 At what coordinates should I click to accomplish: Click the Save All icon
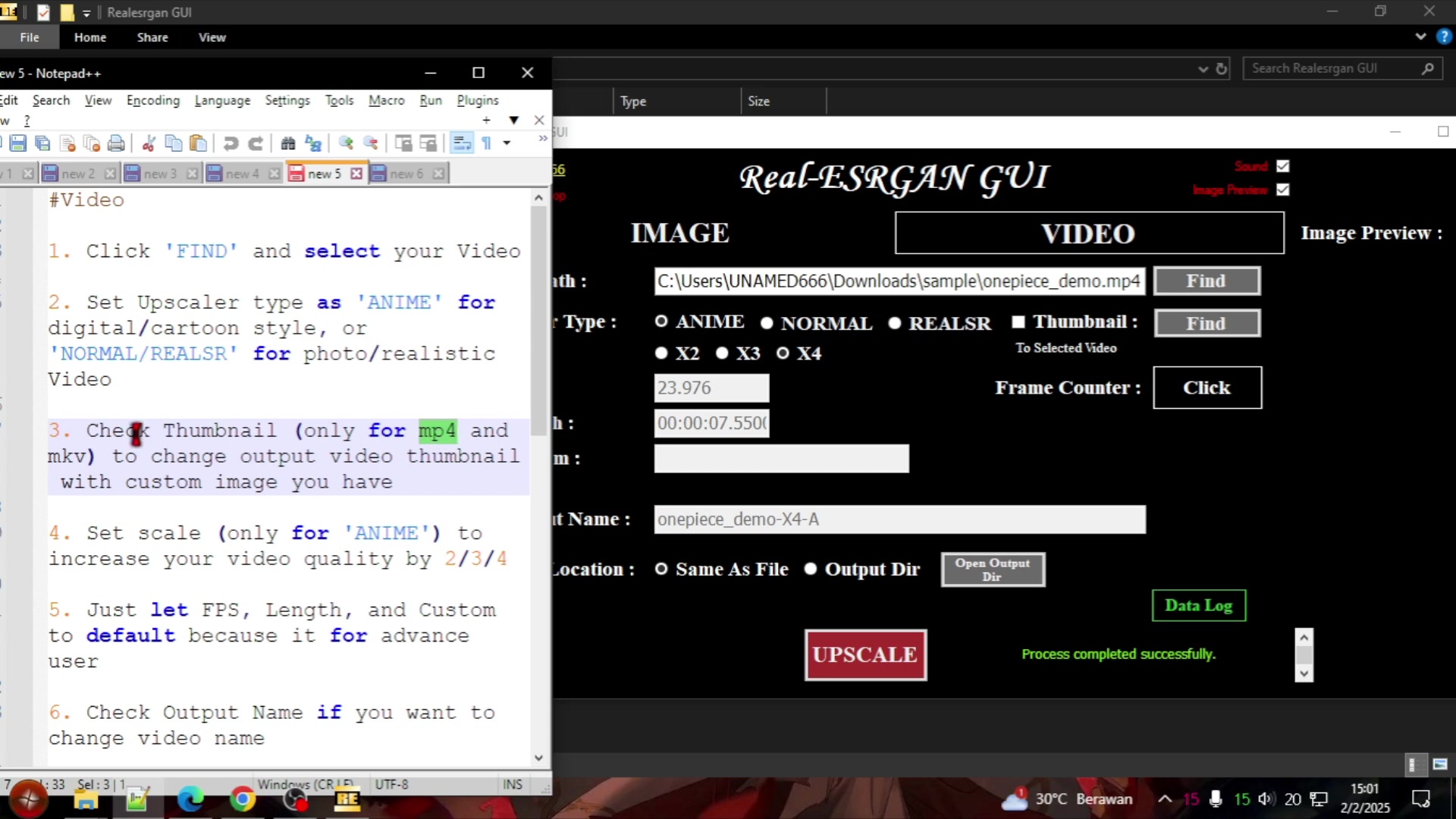[x=42, y=143]
